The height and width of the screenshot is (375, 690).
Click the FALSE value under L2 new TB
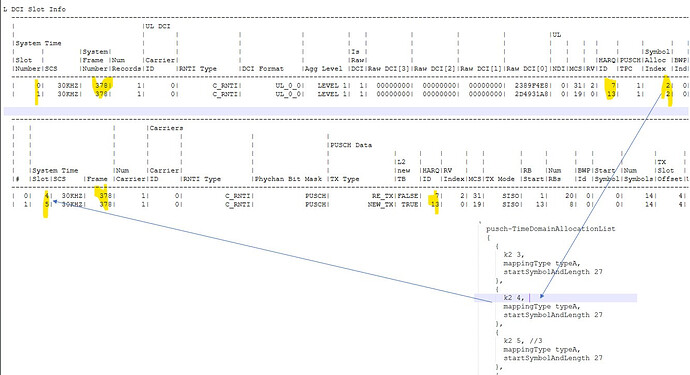408,196
